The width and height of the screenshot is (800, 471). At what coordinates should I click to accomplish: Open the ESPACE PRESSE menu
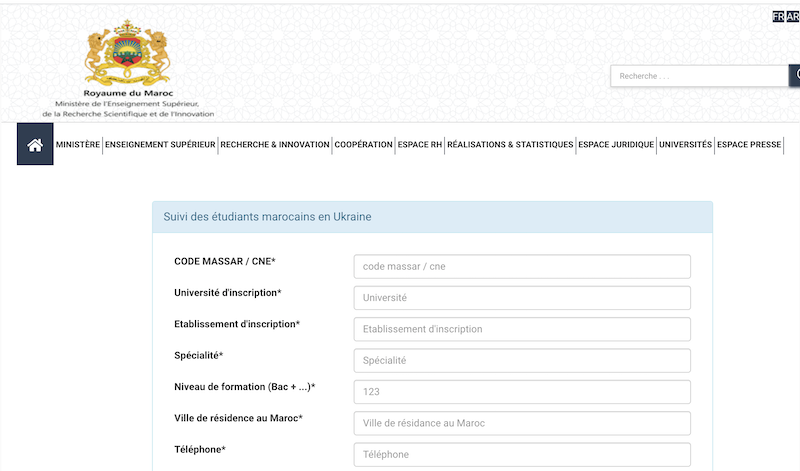pos(749,145)
